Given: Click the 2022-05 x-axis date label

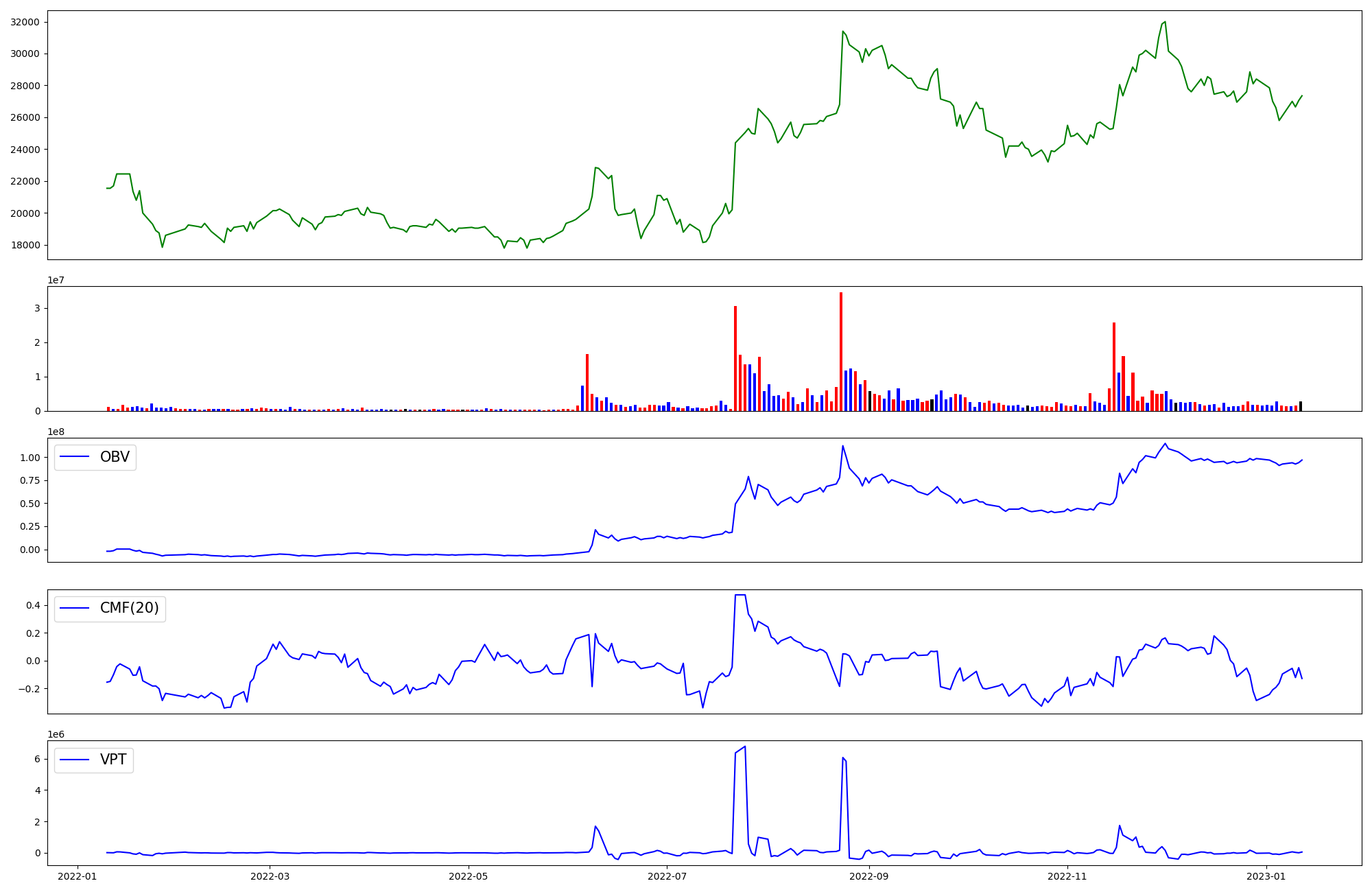Looking at the screenshot, I should [x=469, y=876].
